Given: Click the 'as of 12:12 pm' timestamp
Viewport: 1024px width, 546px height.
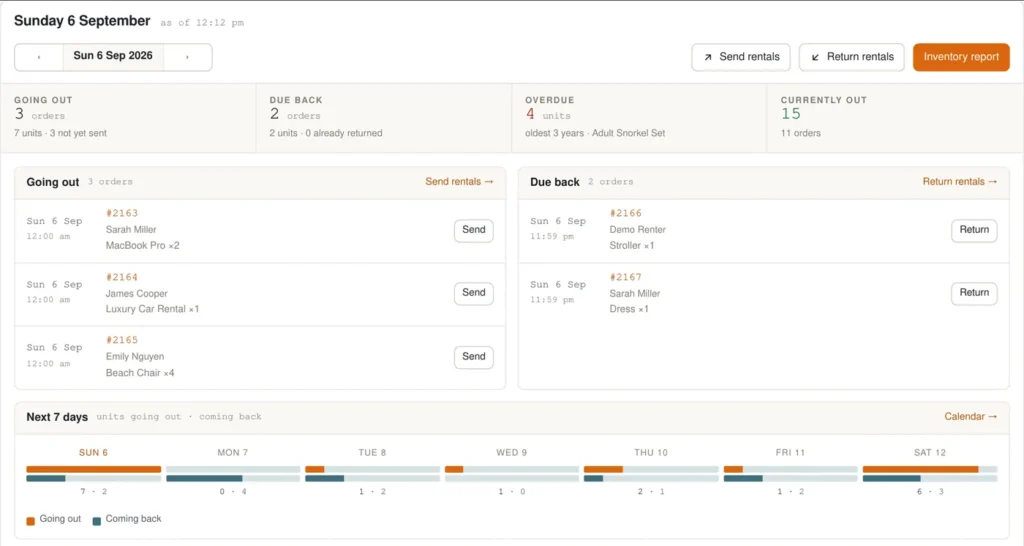Looking at the screenshot, I should tap(202, 22).
